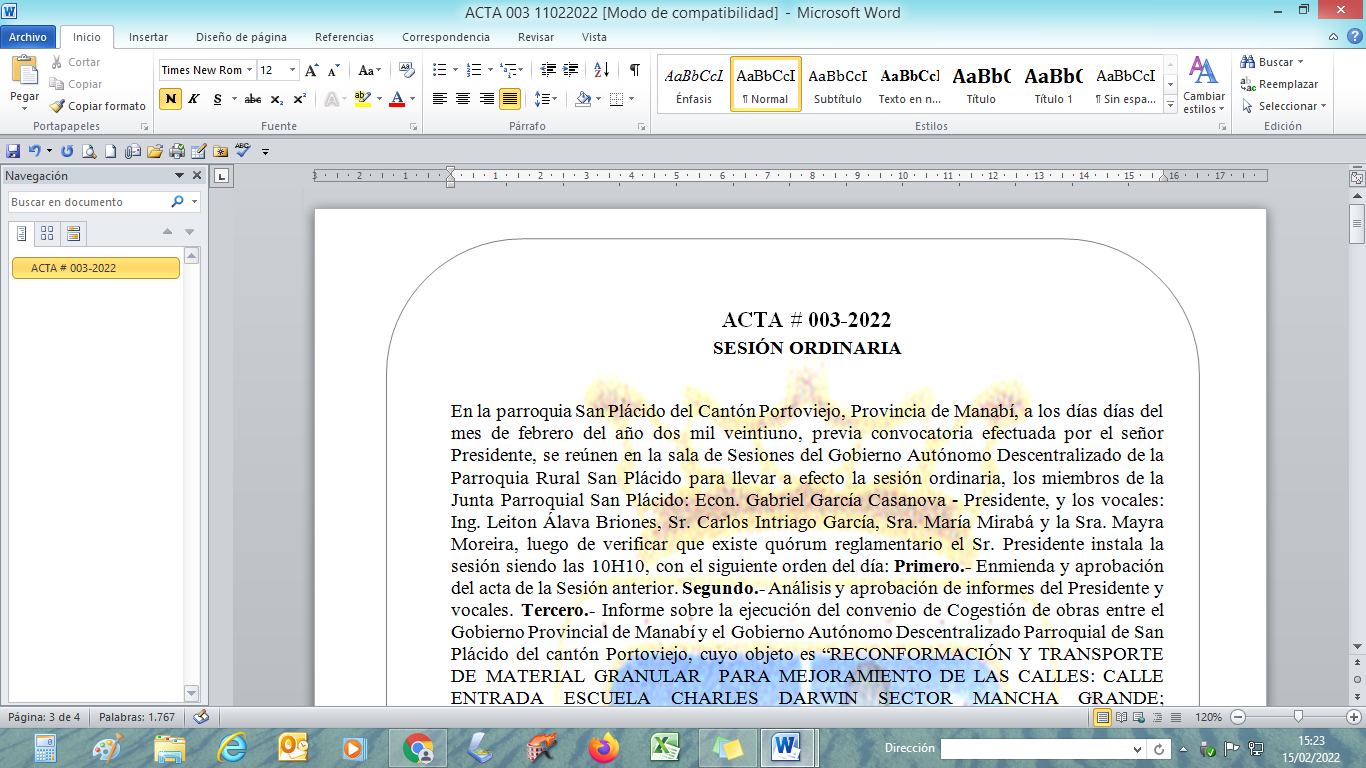The width and height of the screenshot is (1366, 768).
Task: Toggle the show paragraph marks ¶ button
Action: point(634,70)
